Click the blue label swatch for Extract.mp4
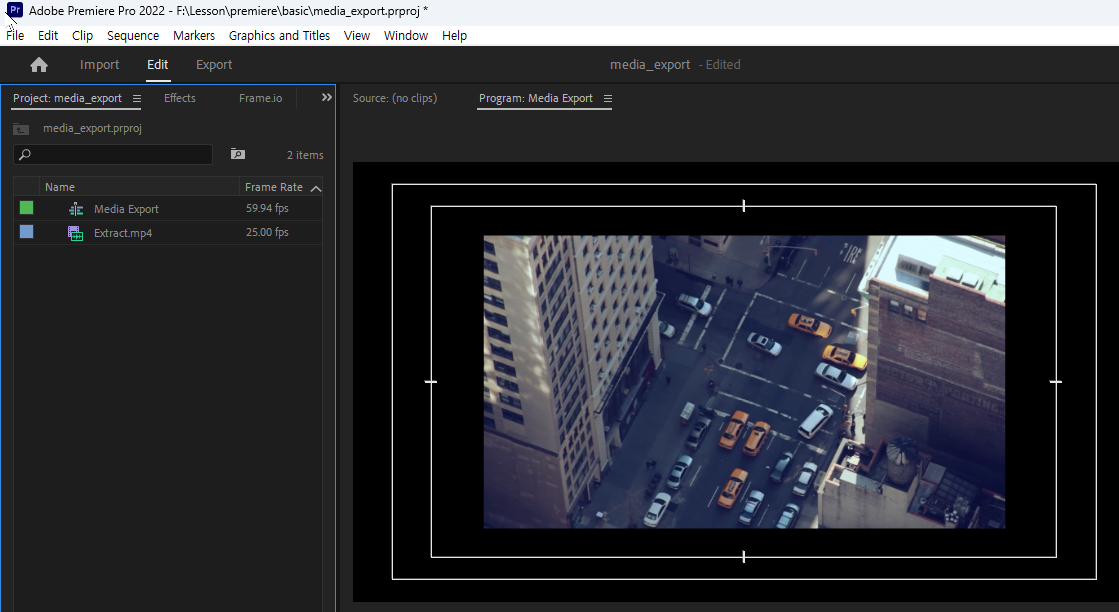This screenshot has width=1119, height=612. point(26,232)
